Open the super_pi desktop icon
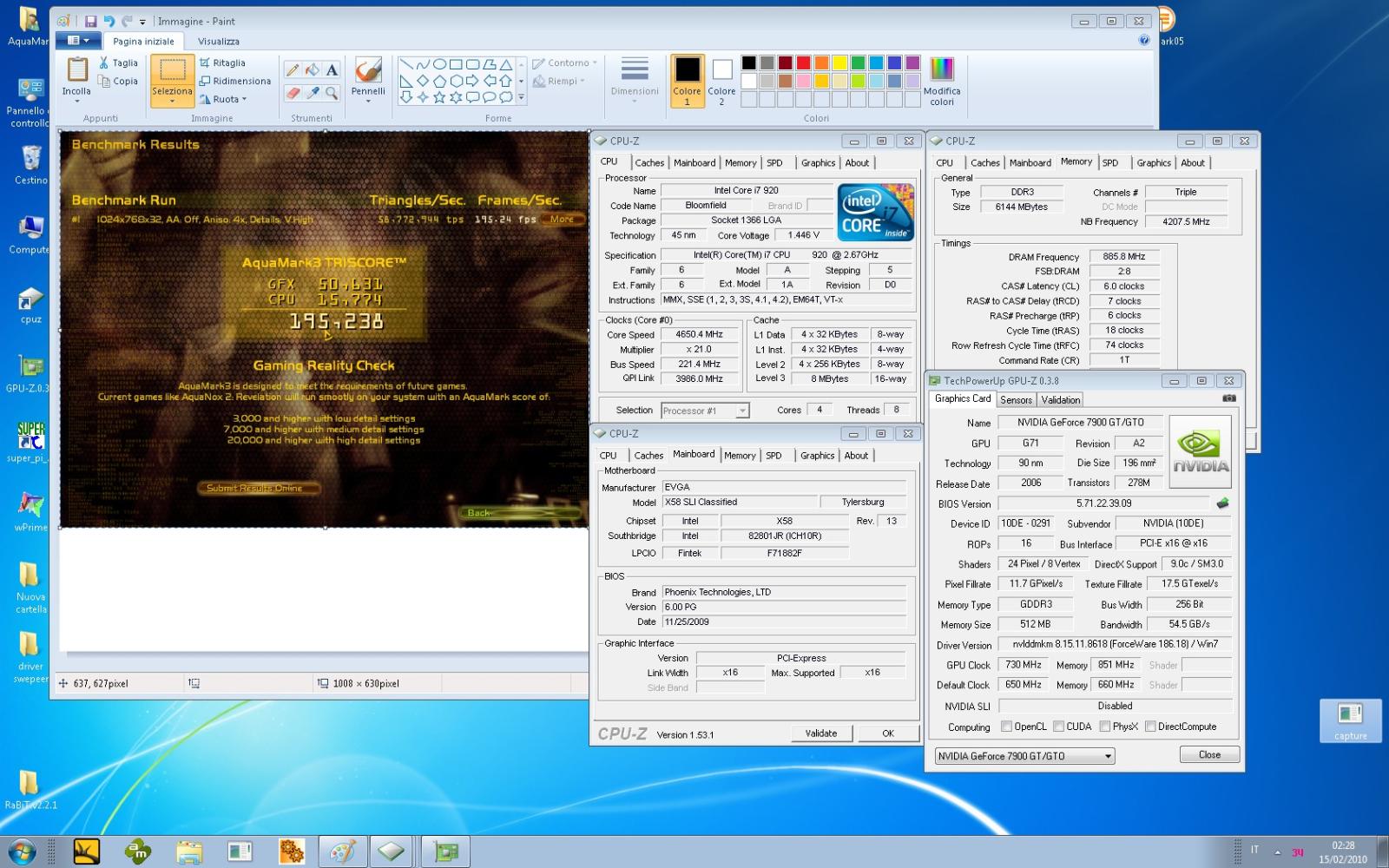 [30, 442]
